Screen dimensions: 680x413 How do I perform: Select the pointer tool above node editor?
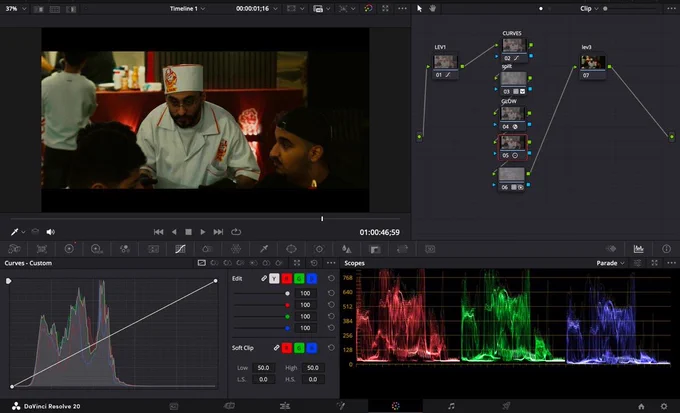(419, 8)
